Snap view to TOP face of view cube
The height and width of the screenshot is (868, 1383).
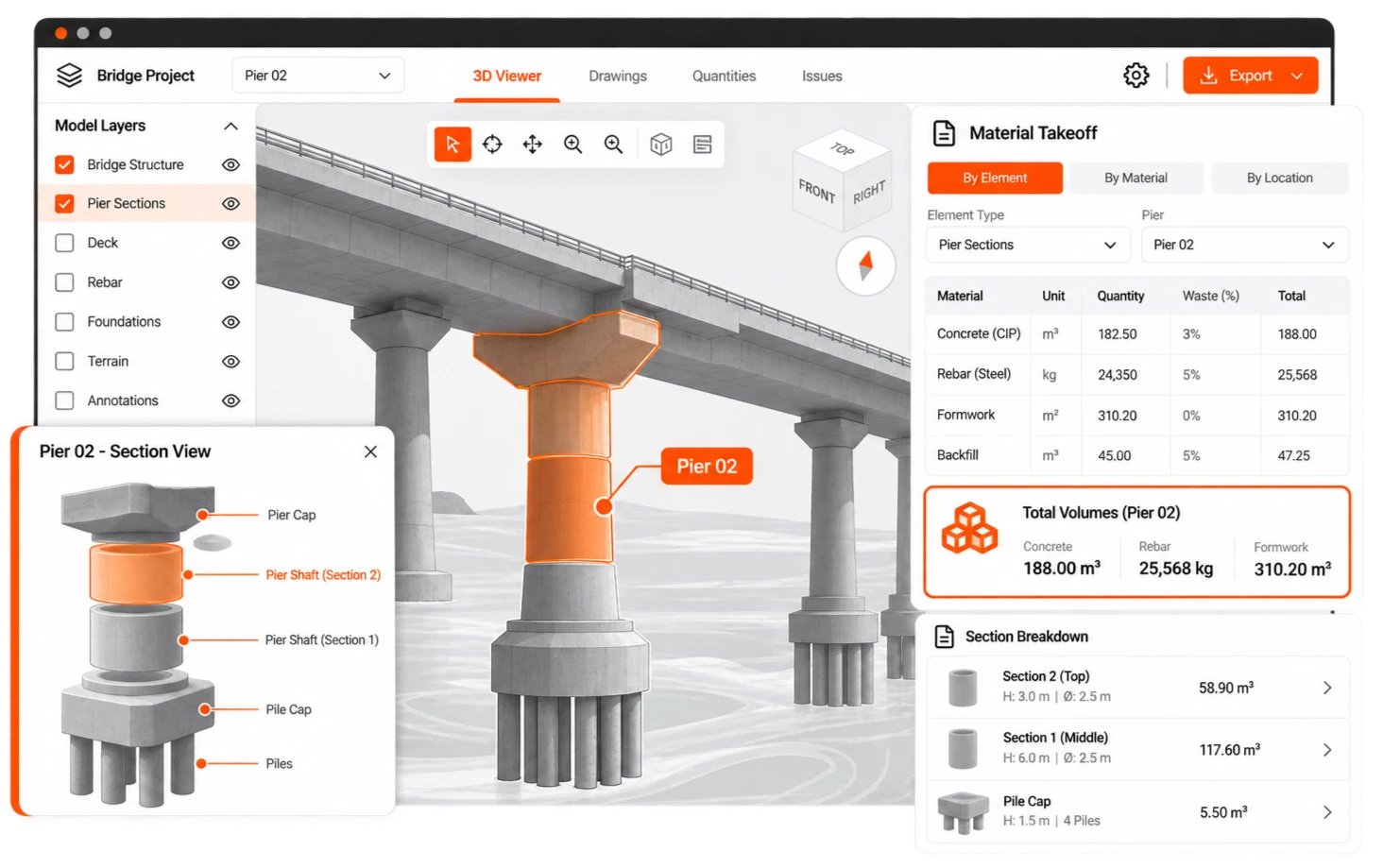point(842,149)
